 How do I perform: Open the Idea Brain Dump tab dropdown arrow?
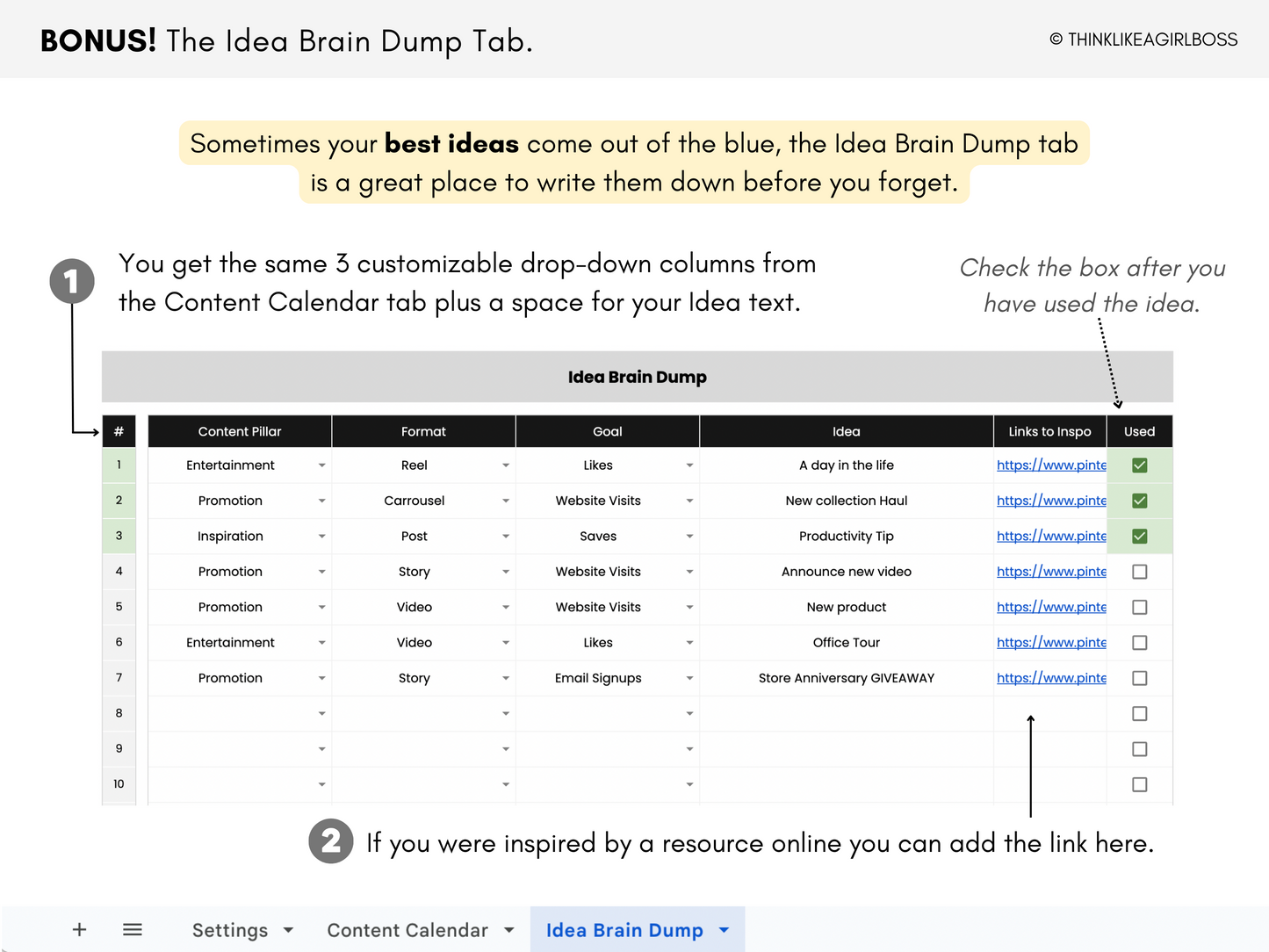pos(724,929)
